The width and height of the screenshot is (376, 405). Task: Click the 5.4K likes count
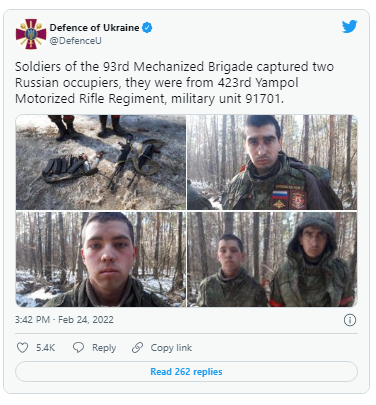45,348
